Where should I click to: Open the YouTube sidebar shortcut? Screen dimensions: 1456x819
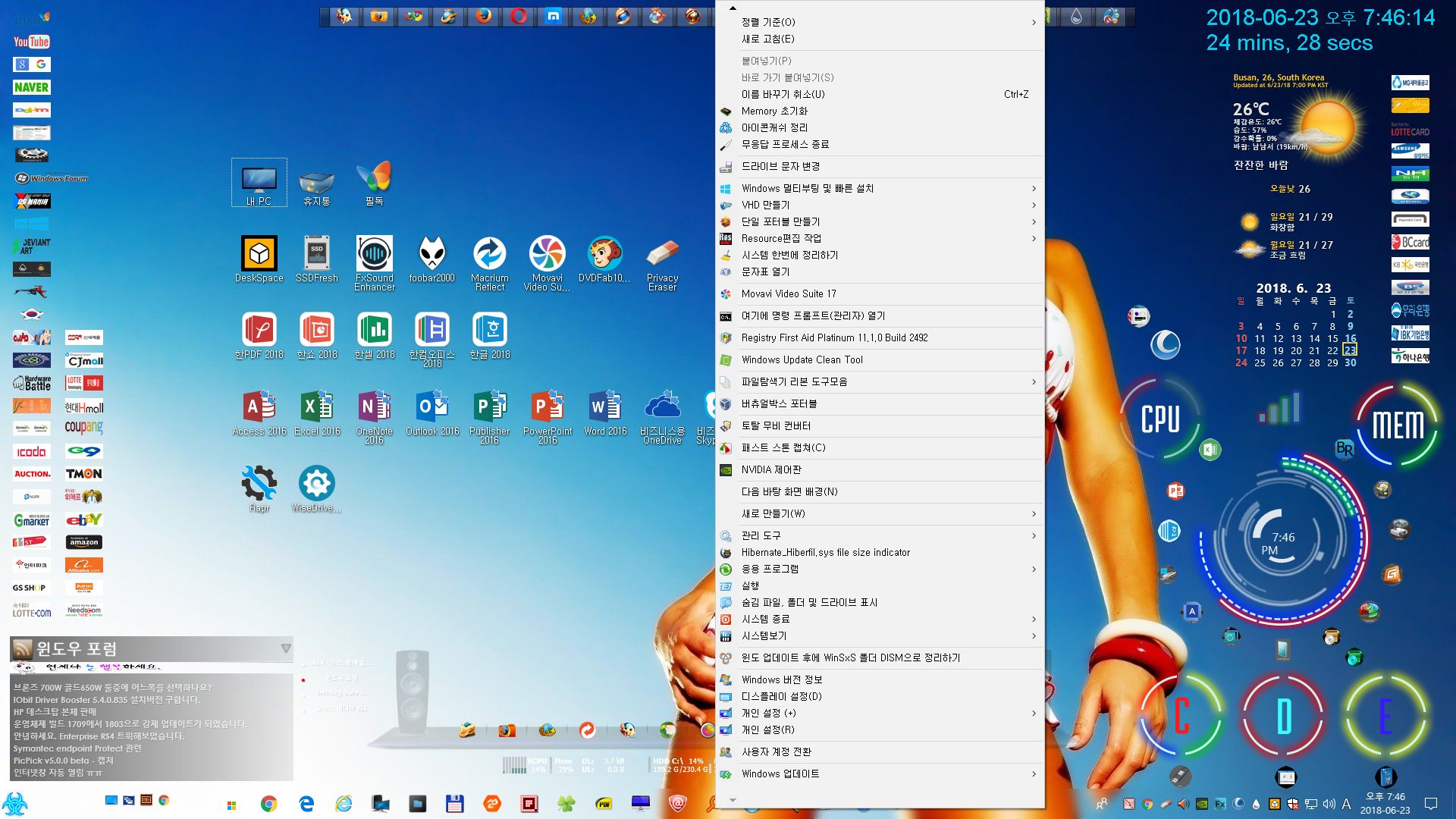[x=32, y=42]
